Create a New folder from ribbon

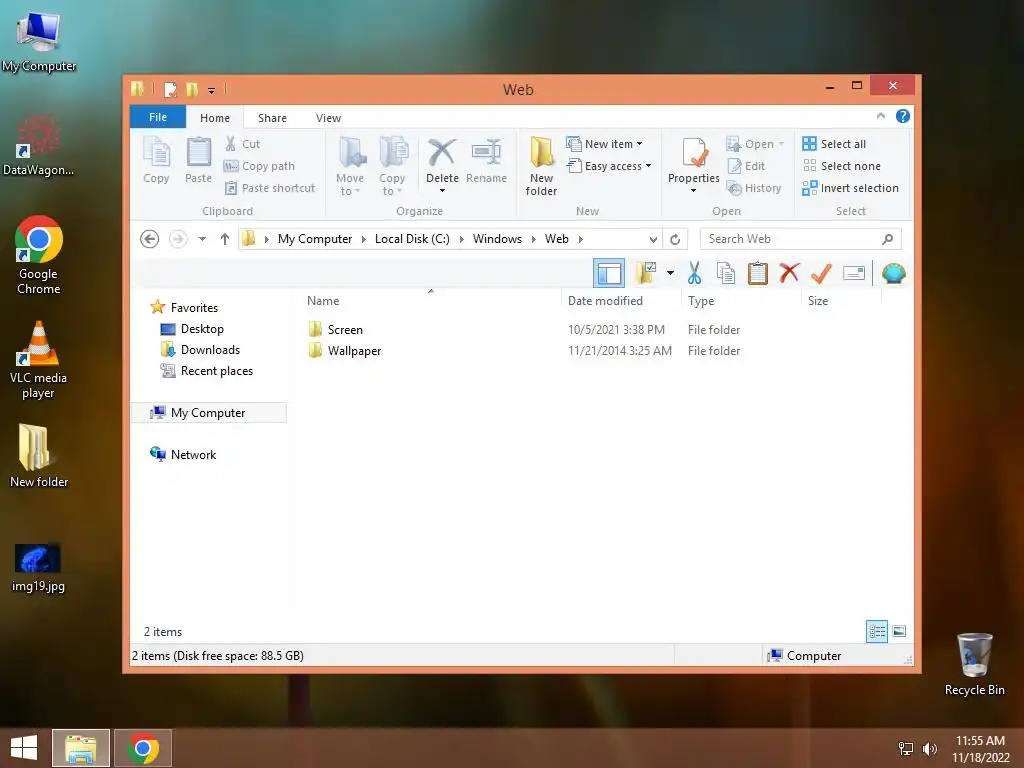[541, 167]
